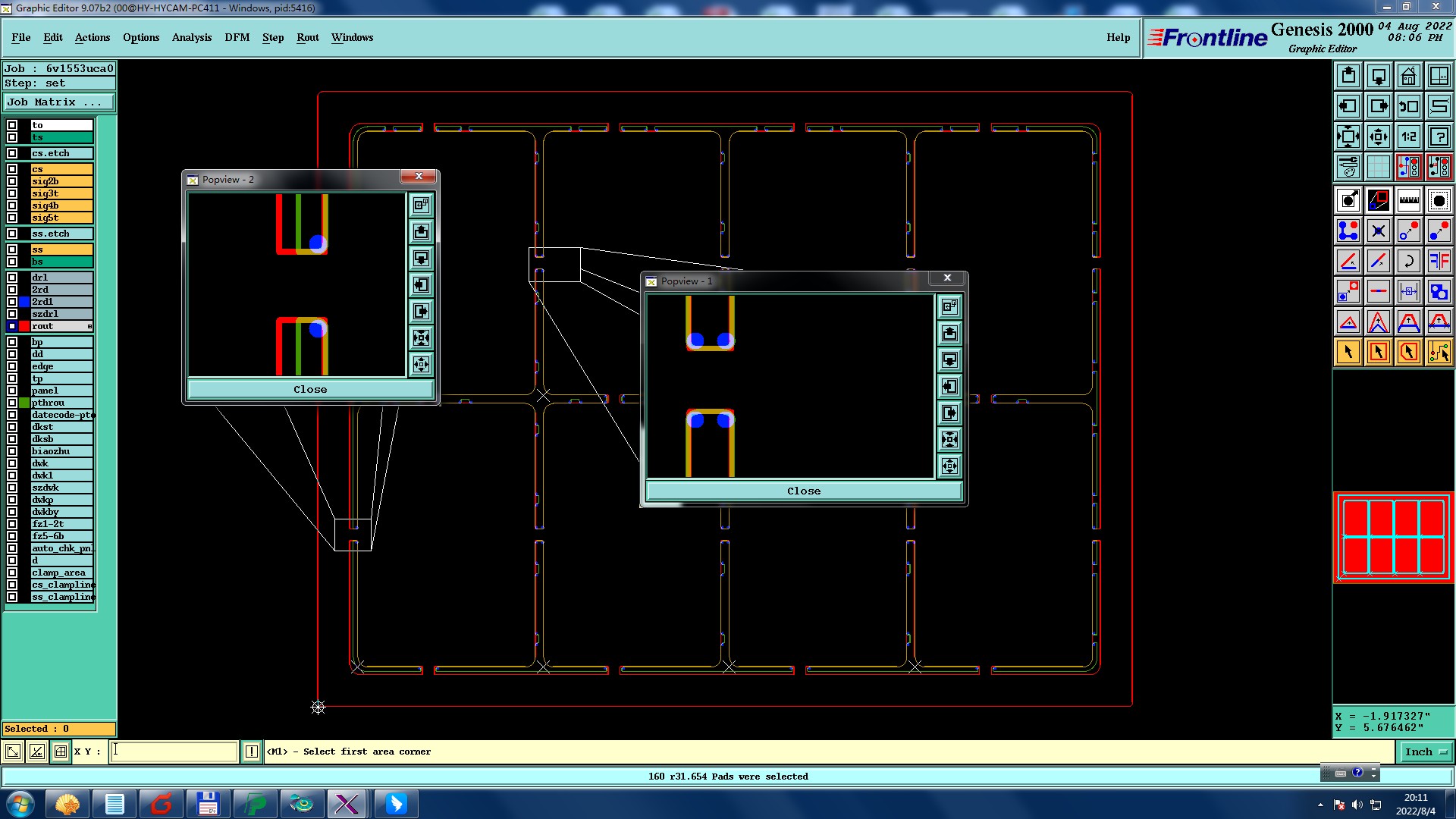The width and height of the screenshot is (1456, 819).
Task: Toggle the 'panel' layer checkbox
Action: tap(12, 391)
